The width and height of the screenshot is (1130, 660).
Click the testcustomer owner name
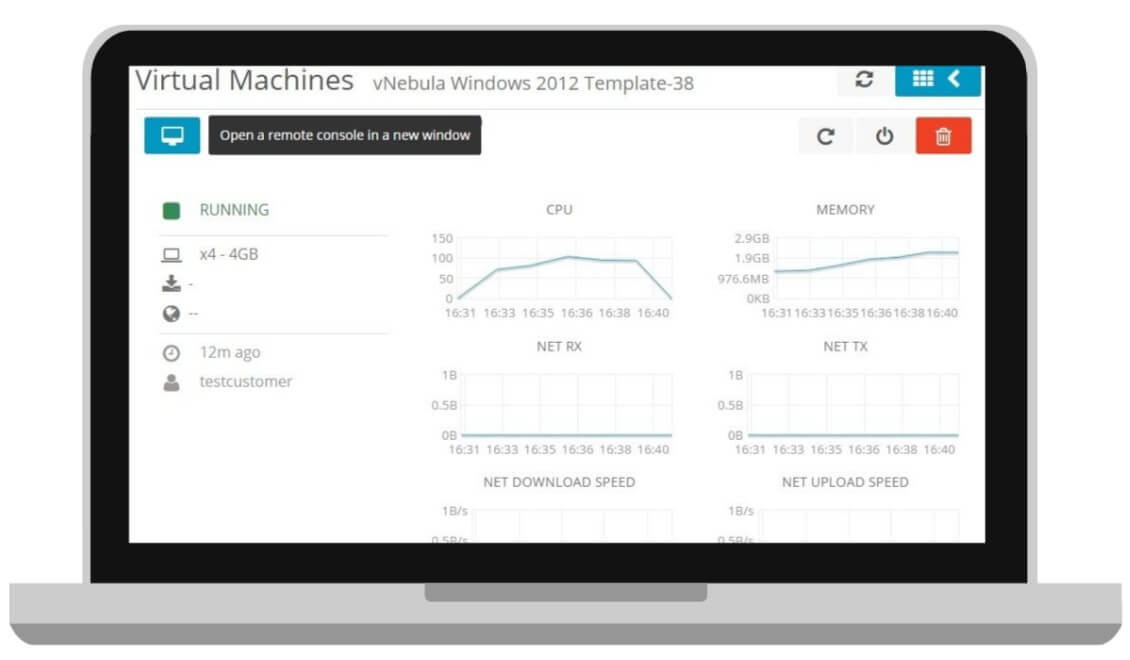[246, 382]
